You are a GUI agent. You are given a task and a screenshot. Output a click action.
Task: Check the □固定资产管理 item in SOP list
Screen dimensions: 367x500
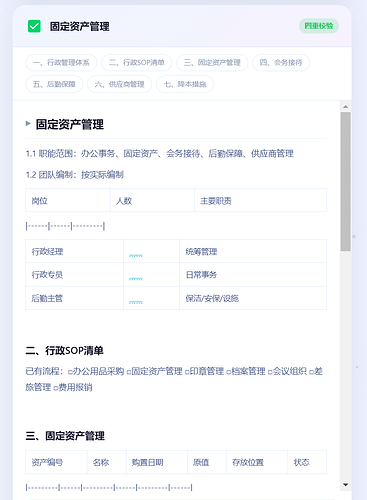[155, 371]
